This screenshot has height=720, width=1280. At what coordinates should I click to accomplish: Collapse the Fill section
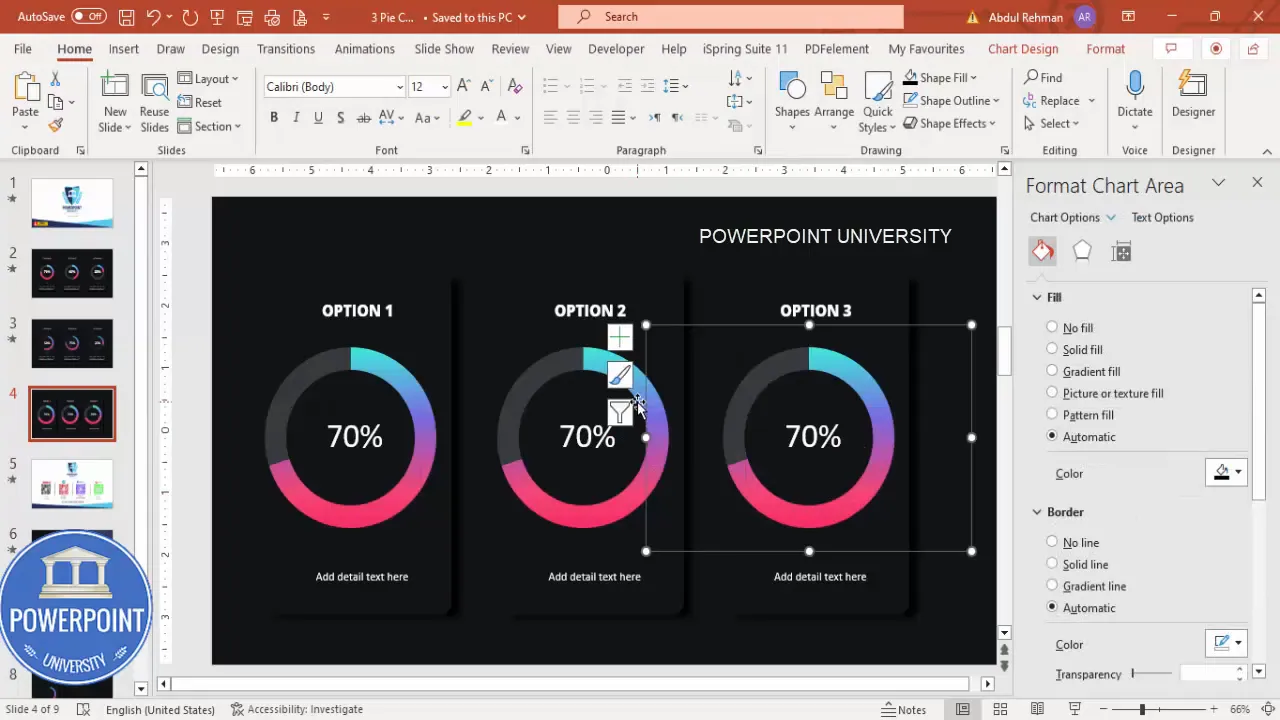coord(1037,297)
